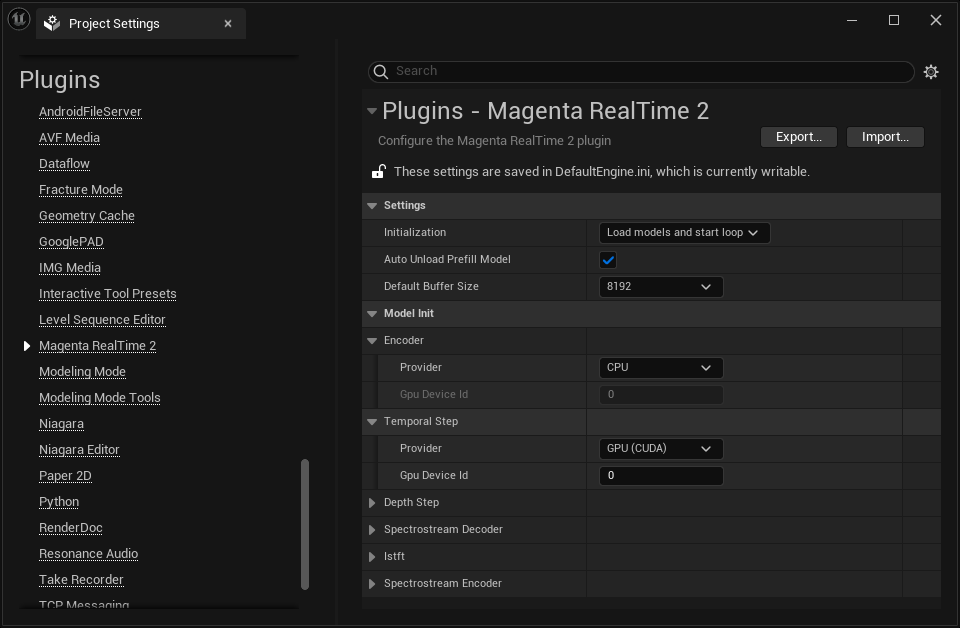Open Modeling Mode Tools settings
Screen dimensions: 960x628
click(99, 398)
